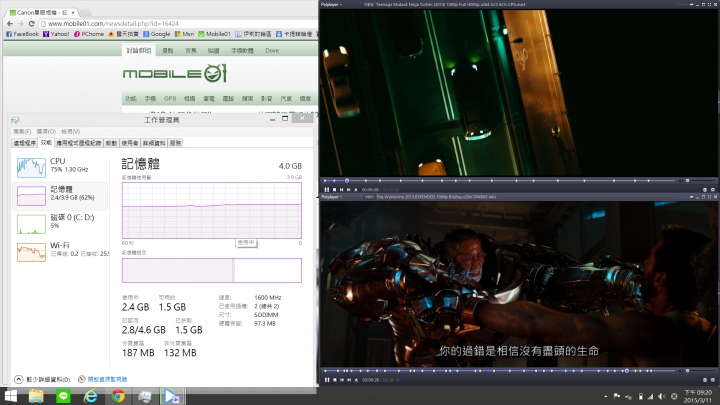This screenshot has height=405, width=720.
Task: Select the 記憶體 memory entry in sidebar
Action: [x=60, y=196]
